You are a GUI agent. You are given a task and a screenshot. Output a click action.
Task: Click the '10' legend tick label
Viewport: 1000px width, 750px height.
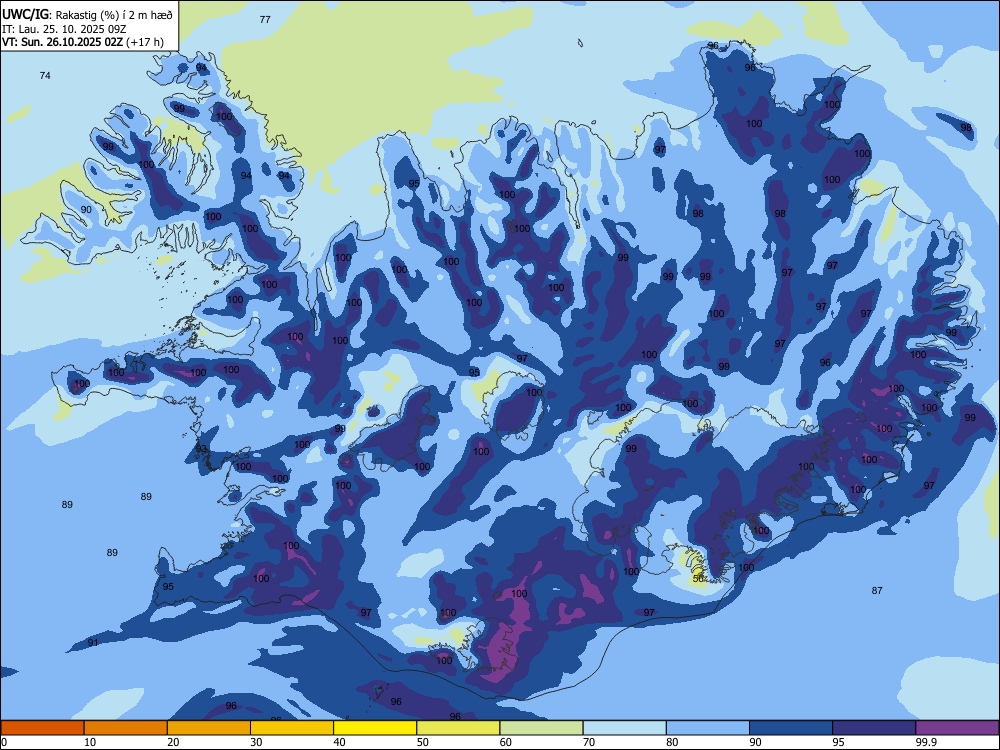point(90,742)
